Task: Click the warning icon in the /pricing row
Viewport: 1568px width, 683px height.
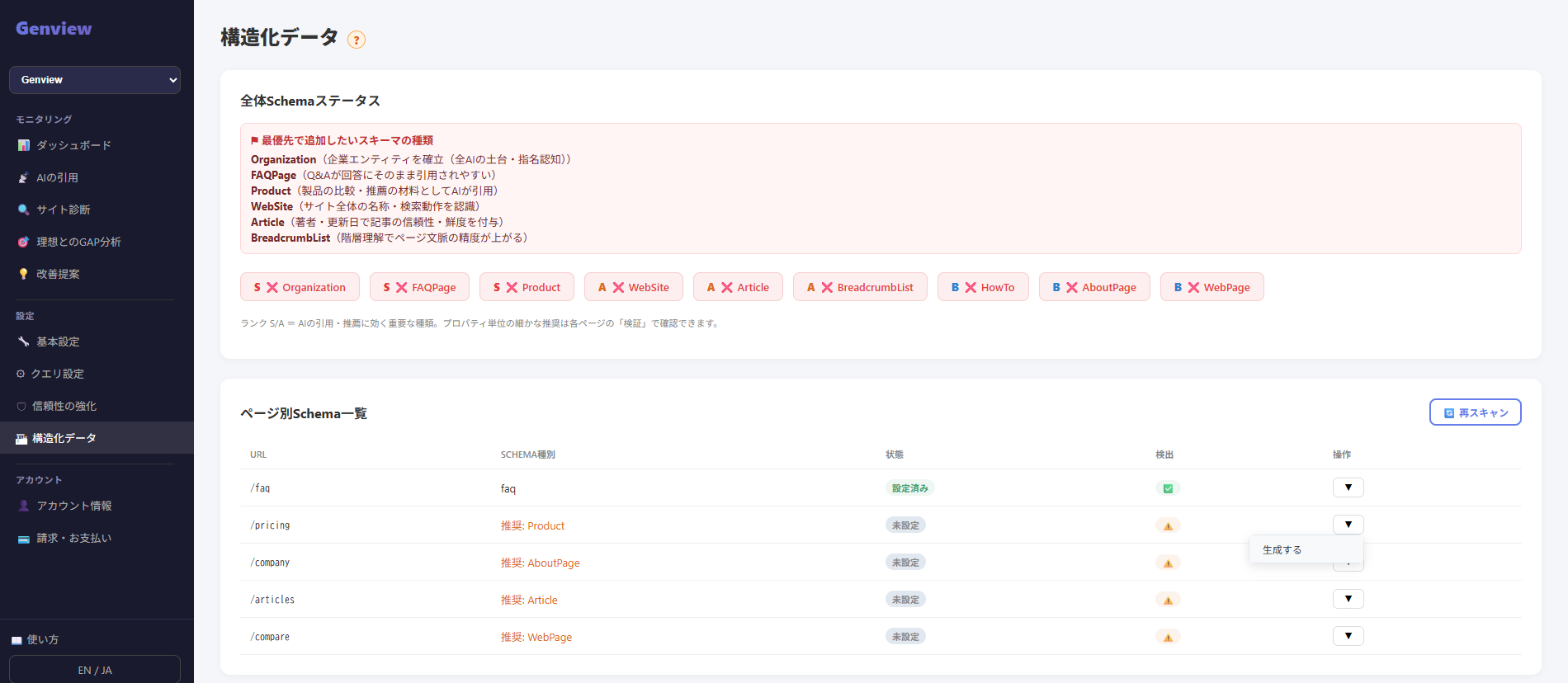Action: pyautogui.click(x=1168, y=525)
